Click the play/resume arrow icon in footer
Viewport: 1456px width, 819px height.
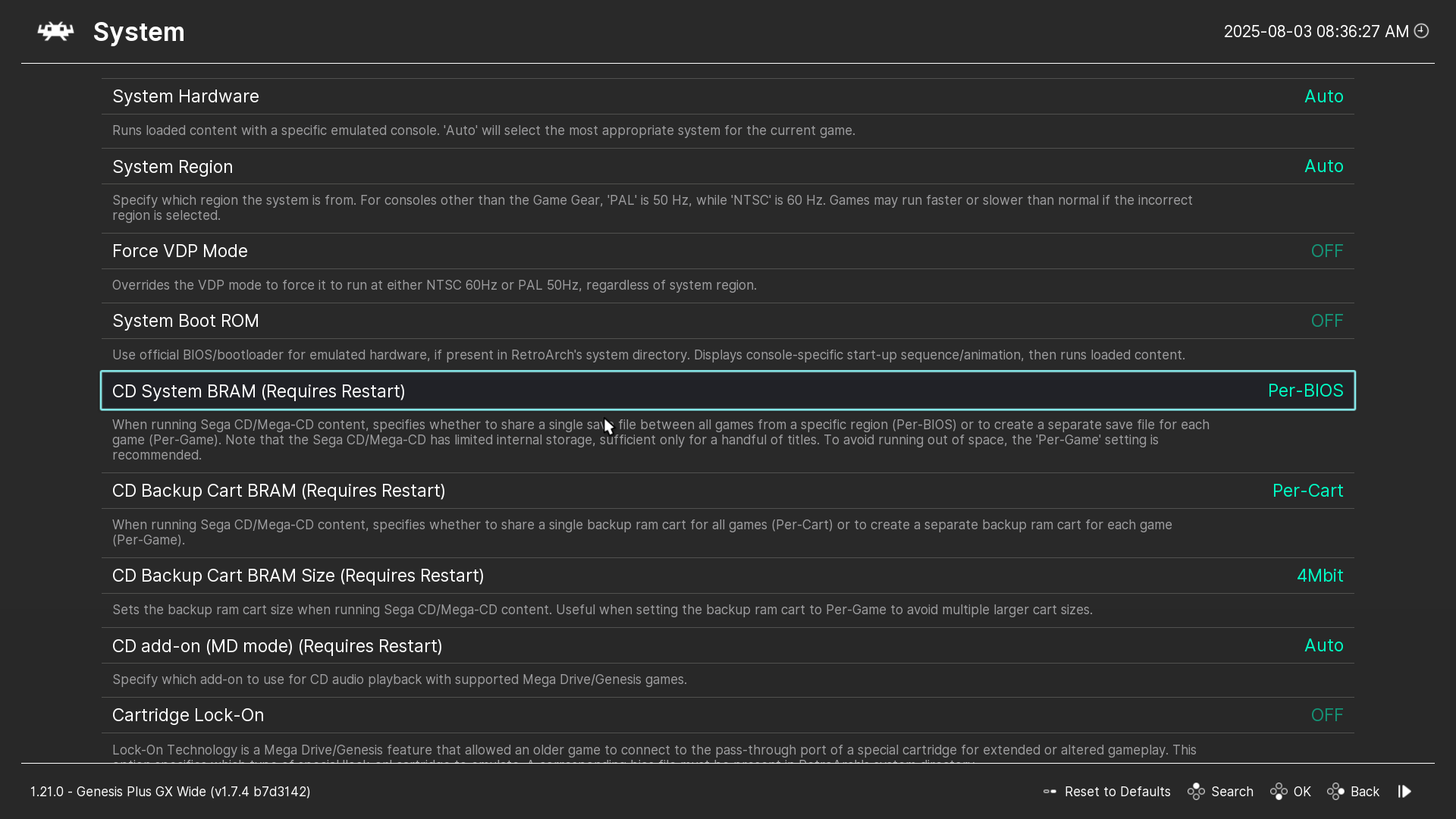[x=1405, y=792]
